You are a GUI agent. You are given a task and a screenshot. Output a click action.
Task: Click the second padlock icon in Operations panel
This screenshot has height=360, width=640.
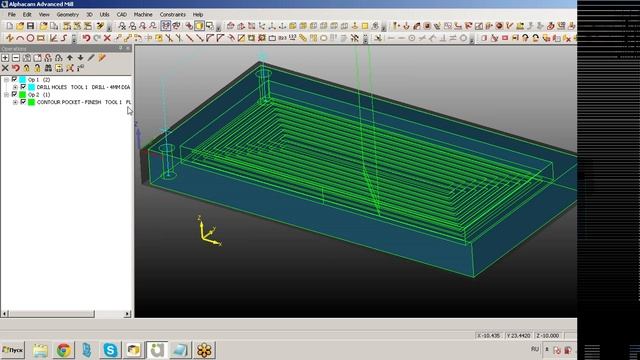point(38,68)
